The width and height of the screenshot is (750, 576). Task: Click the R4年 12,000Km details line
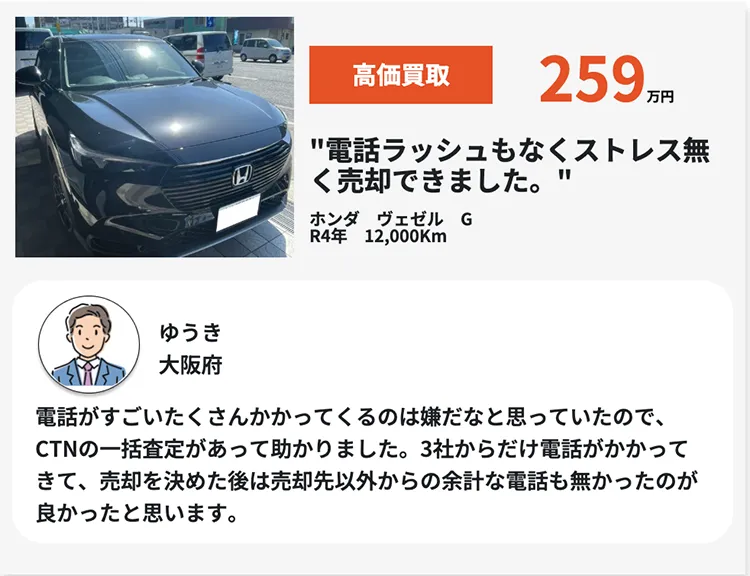pos(378,236)
